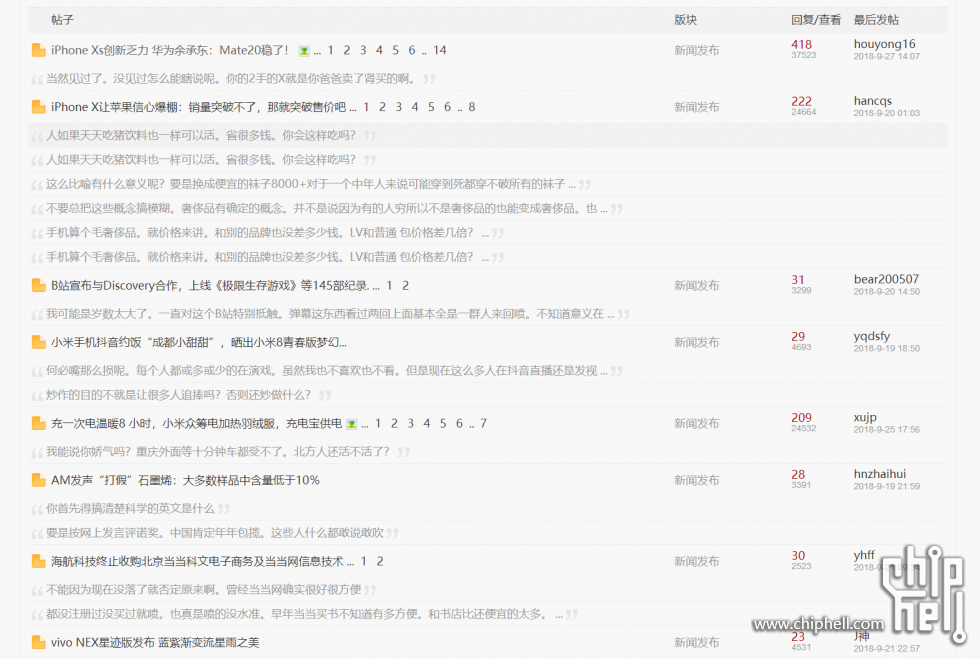The height and width of the screenshot is (659, 980).
Task: Open thread AM发声 打假 石墨烯
Action: [x=185, y=480]
